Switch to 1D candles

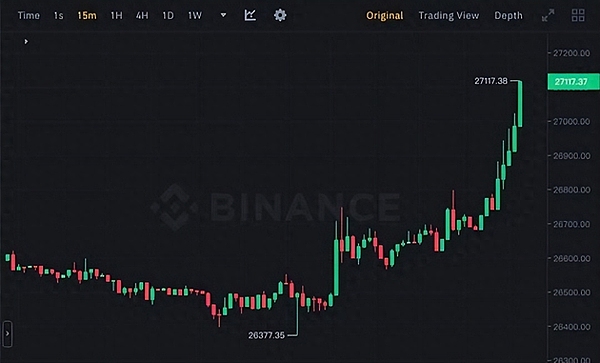pos(168,16)
